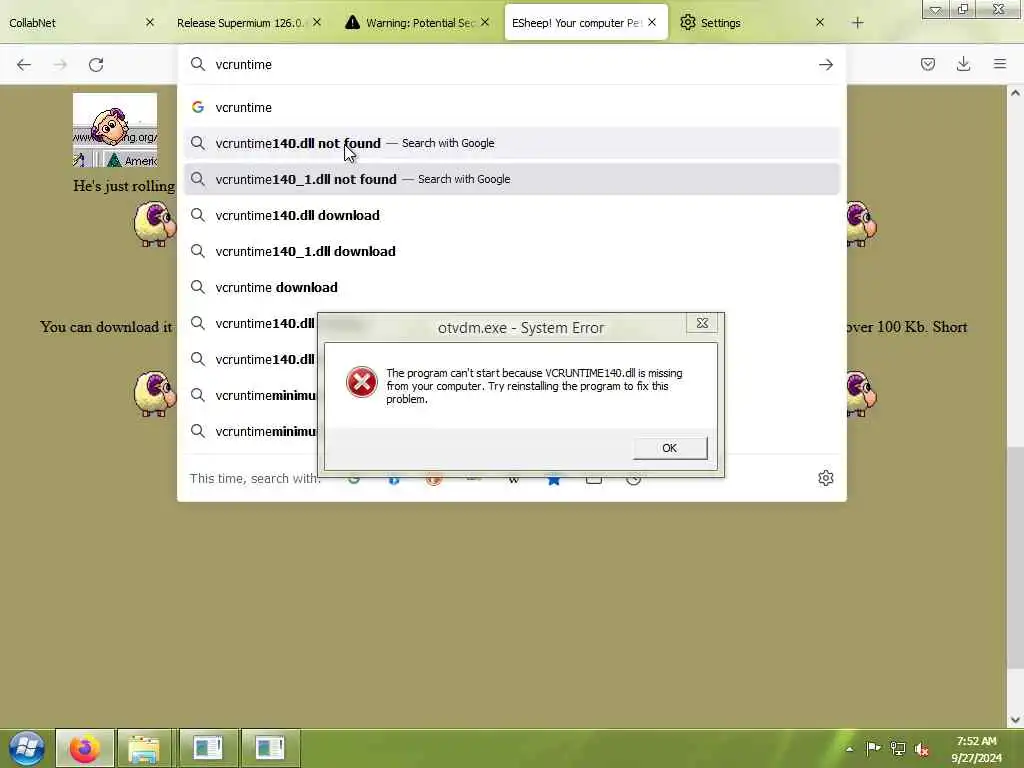Viewport: 1024px width, 768px height.
Task: Open the Downloads panel
Action: coord(963,64)
